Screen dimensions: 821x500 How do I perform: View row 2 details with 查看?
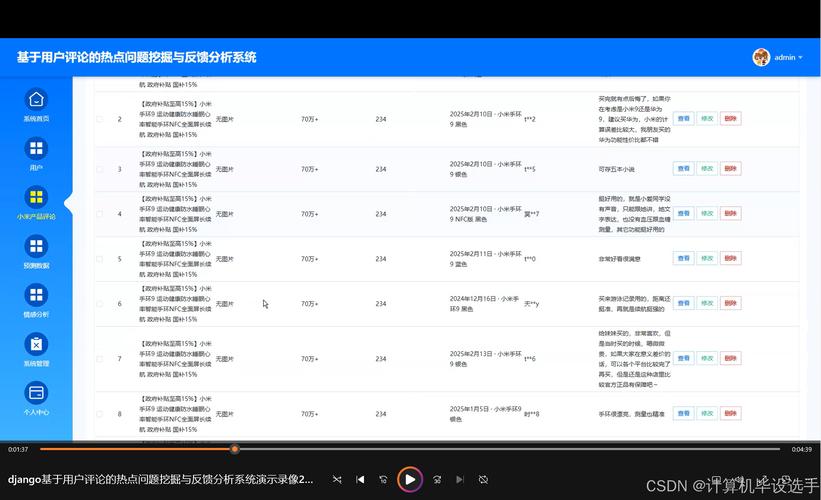point(683,119)
